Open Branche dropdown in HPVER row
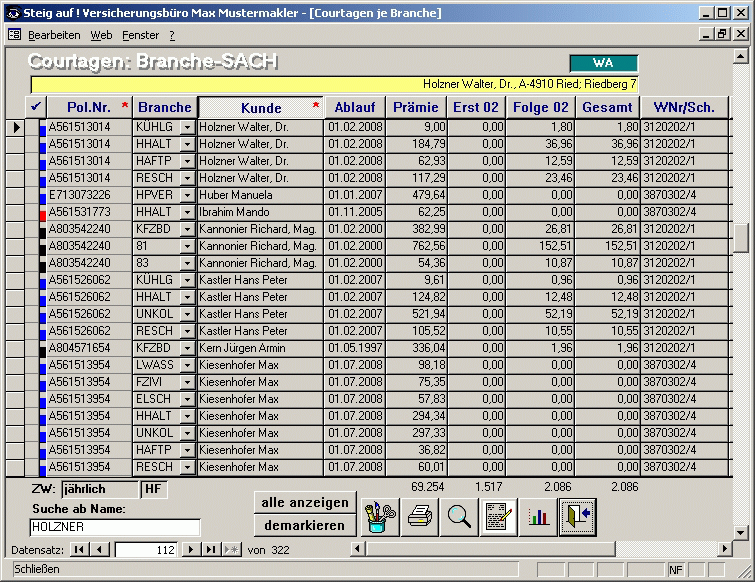The width and height of the screenshot is (755, 582). click(x=187, y=195)
